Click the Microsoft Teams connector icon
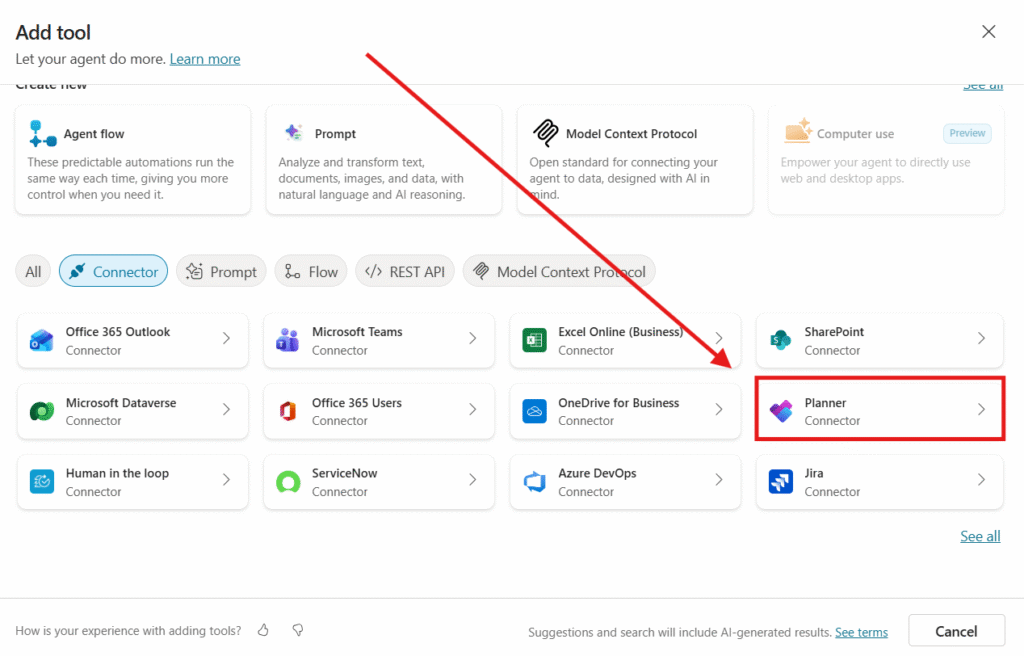This screenshot has width=1024, height=656. (287, 341)
